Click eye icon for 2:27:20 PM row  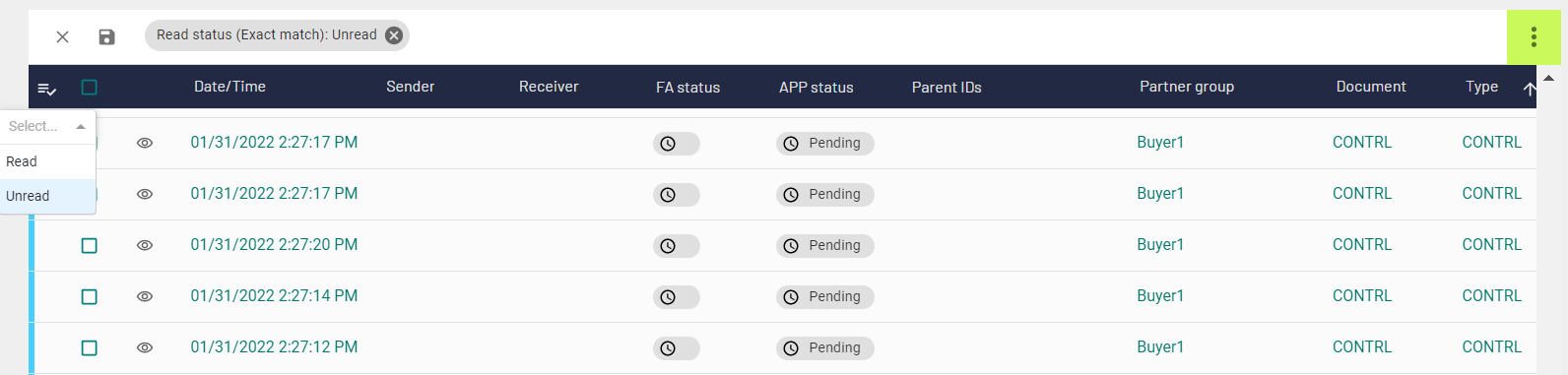[x=145, y=245]
